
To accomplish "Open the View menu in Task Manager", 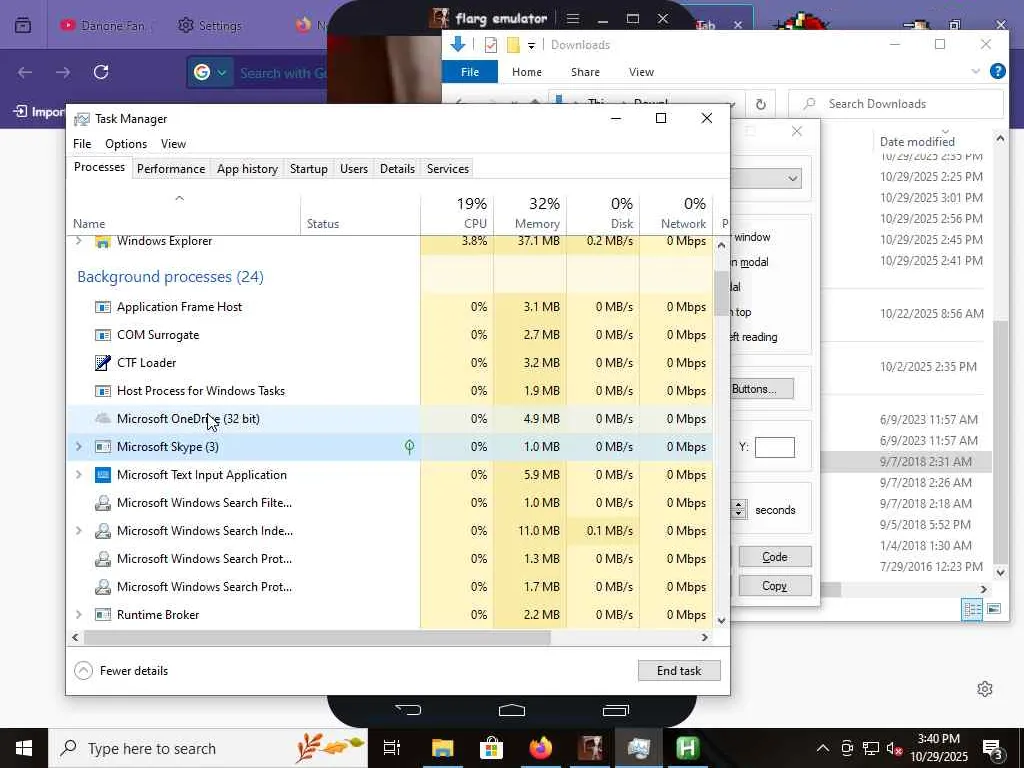I will click(x=173, y=144).
